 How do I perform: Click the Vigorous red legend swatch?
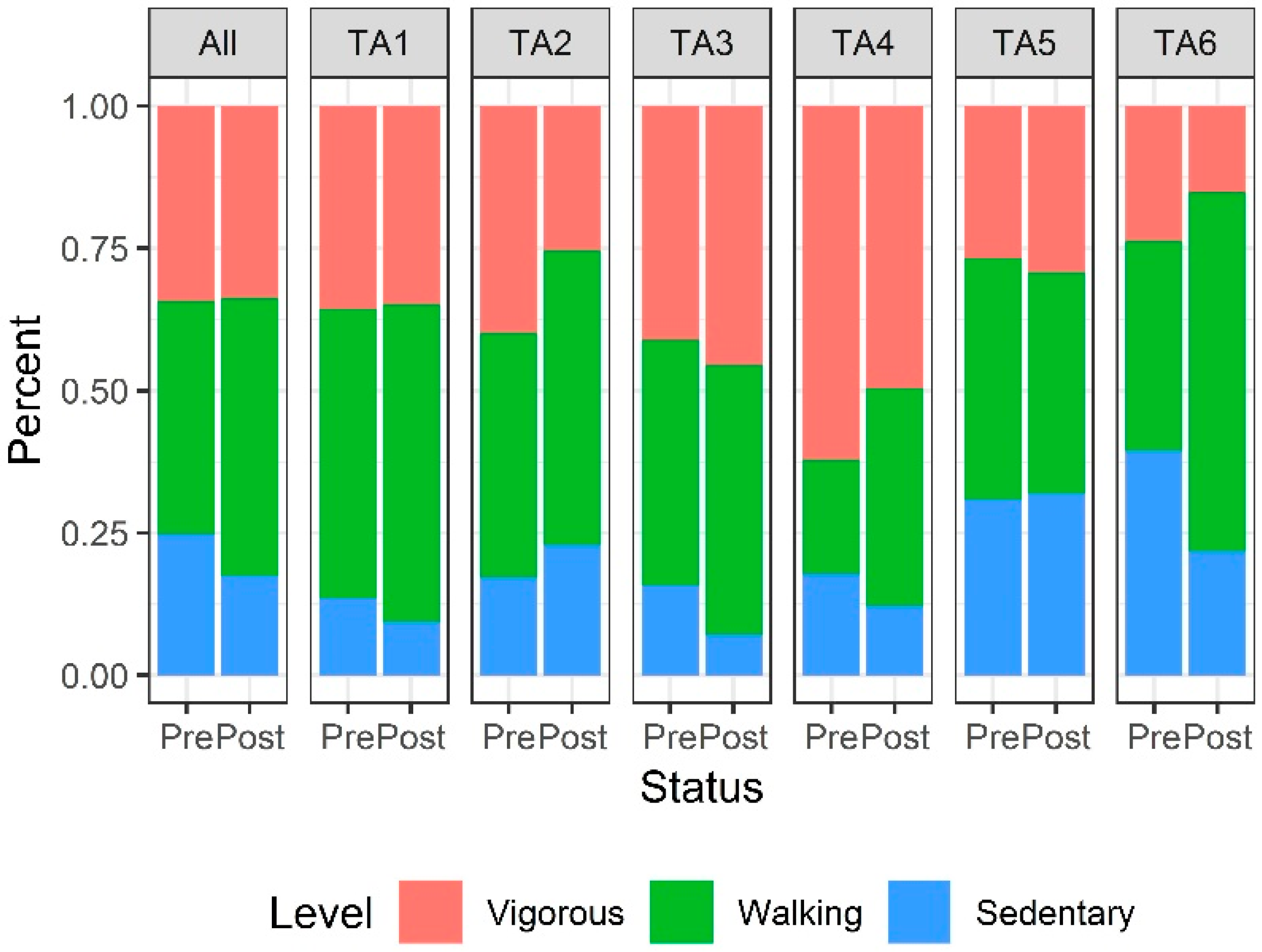[430, 911]
